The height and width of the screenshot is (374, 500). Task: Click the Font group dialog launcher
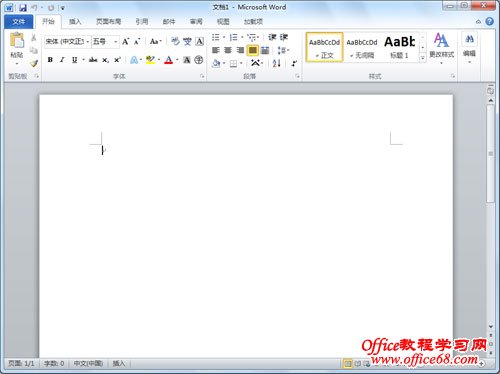click(x=202, y=76)
